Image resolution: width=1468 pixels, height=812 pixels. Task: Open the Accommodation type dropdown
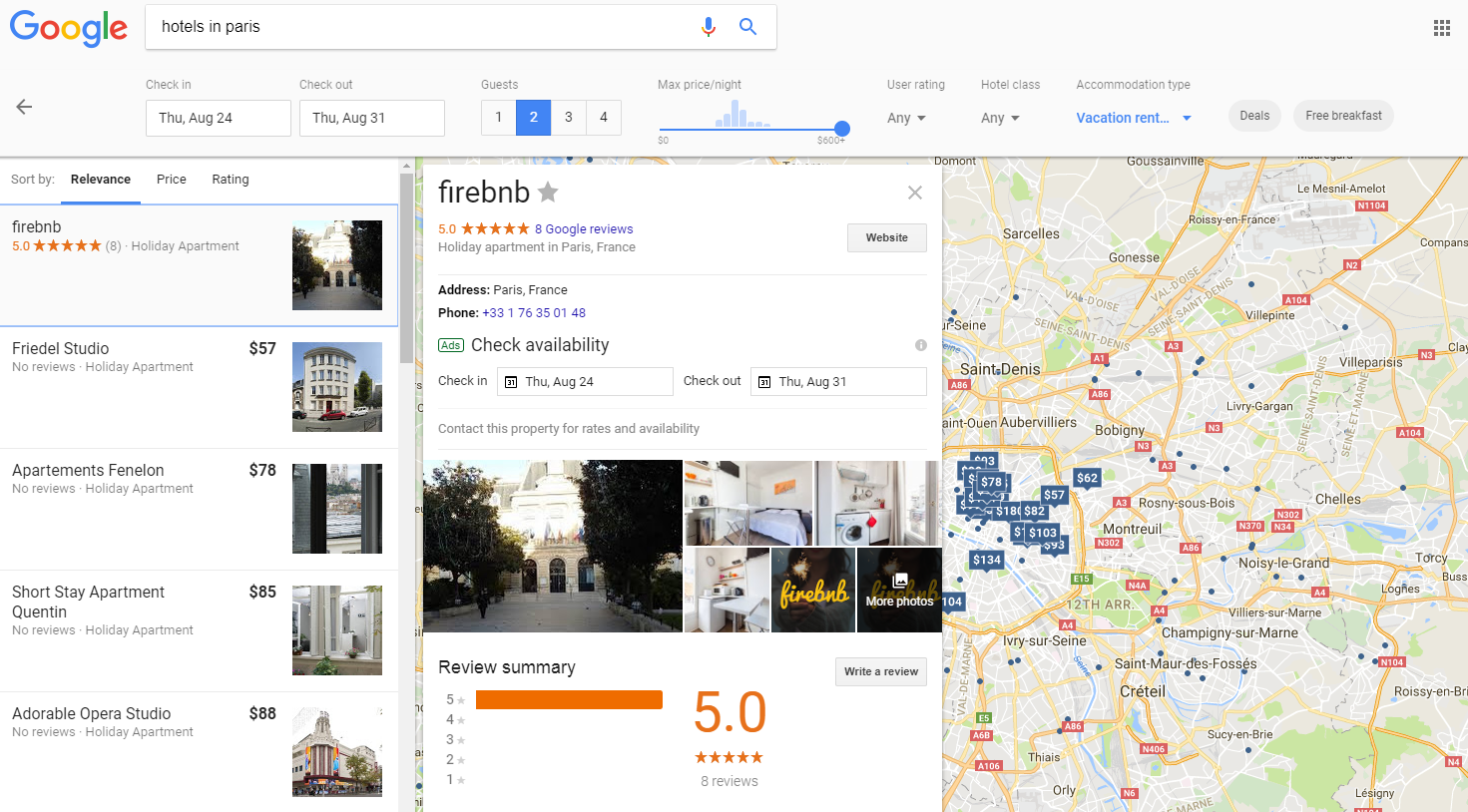(1134, 118)
